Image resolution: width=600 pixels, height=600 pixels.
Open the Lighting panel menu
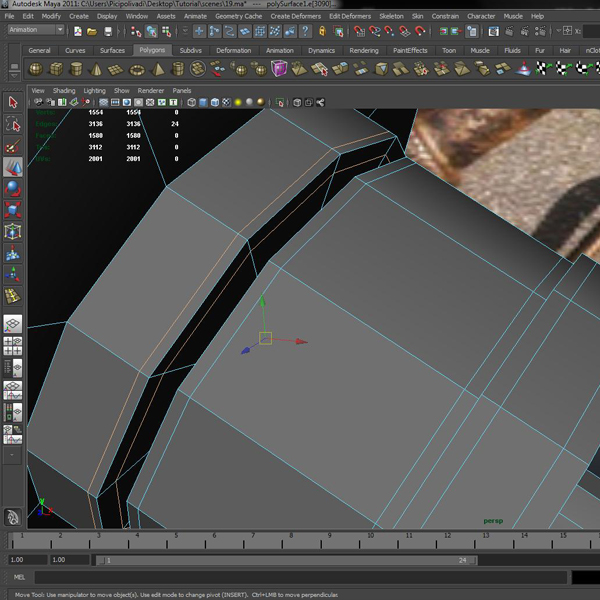point(95,91)
